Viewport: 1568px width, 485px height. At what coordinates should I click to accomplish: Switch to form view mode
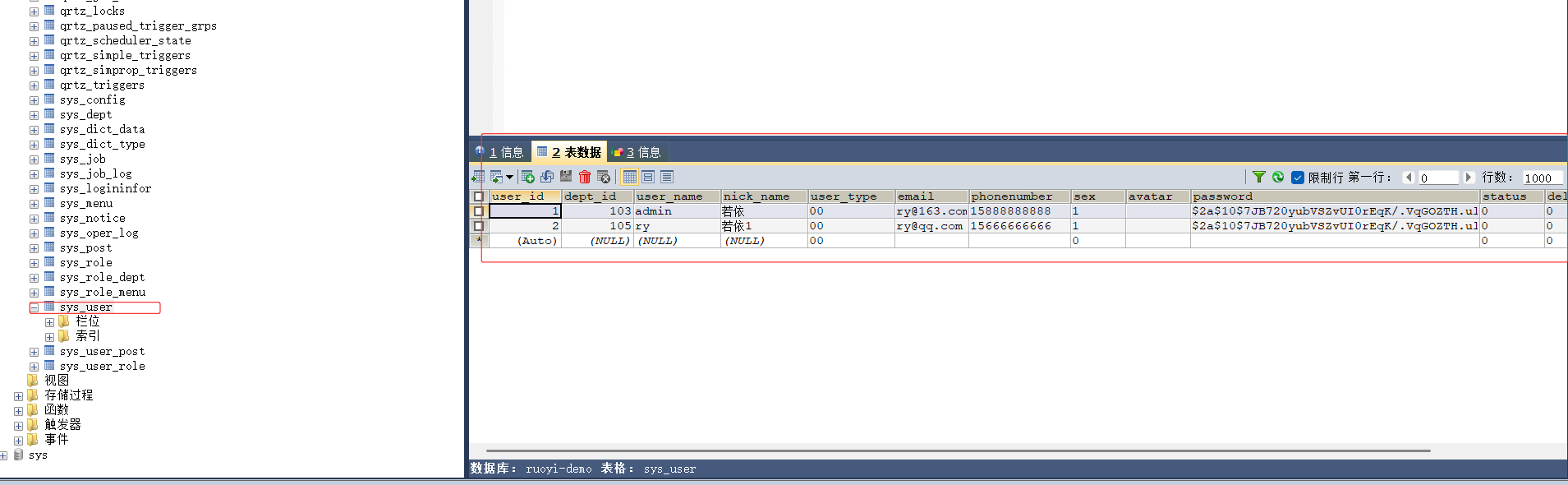(x=648, y=177)
